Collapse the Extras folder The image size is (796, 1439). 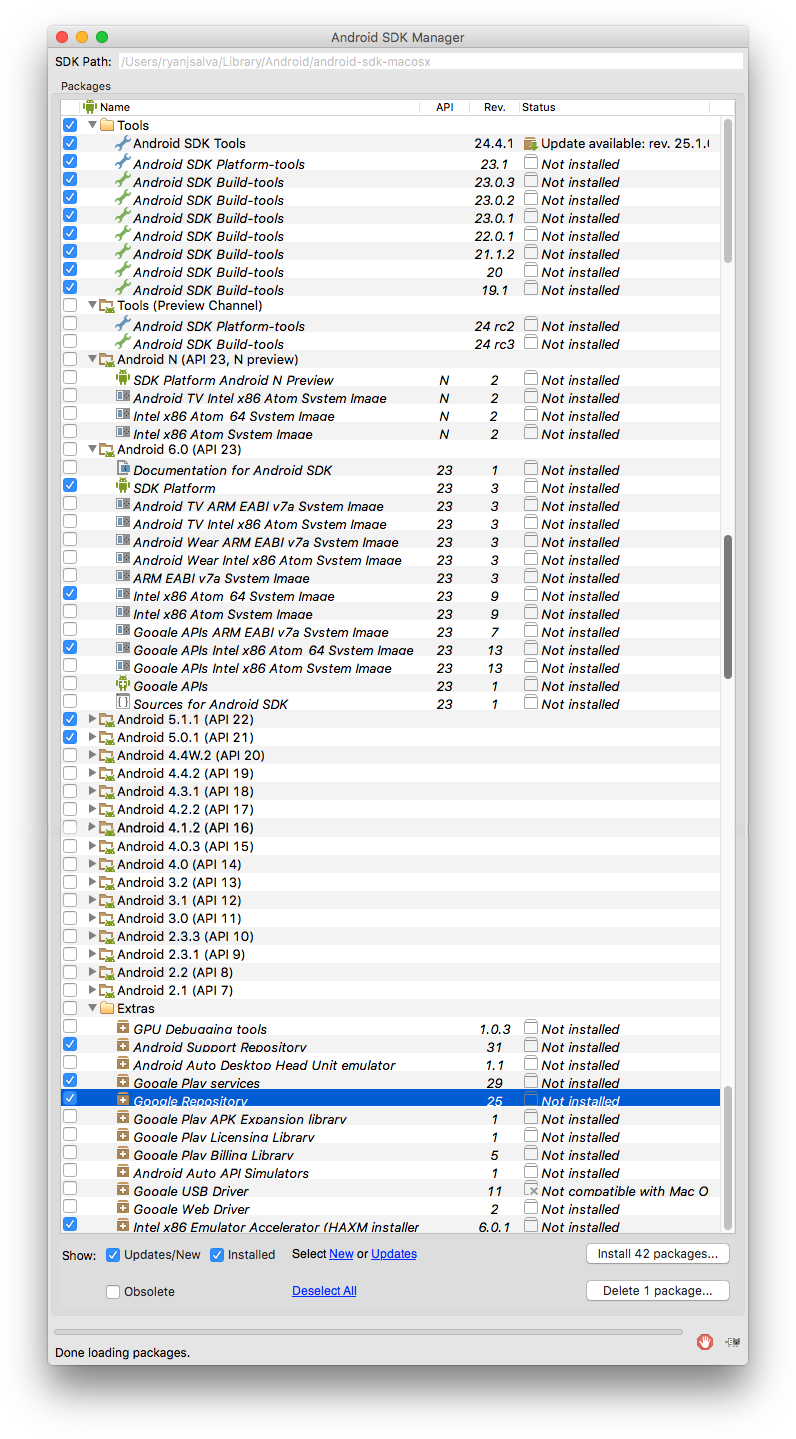(93, 1008)
